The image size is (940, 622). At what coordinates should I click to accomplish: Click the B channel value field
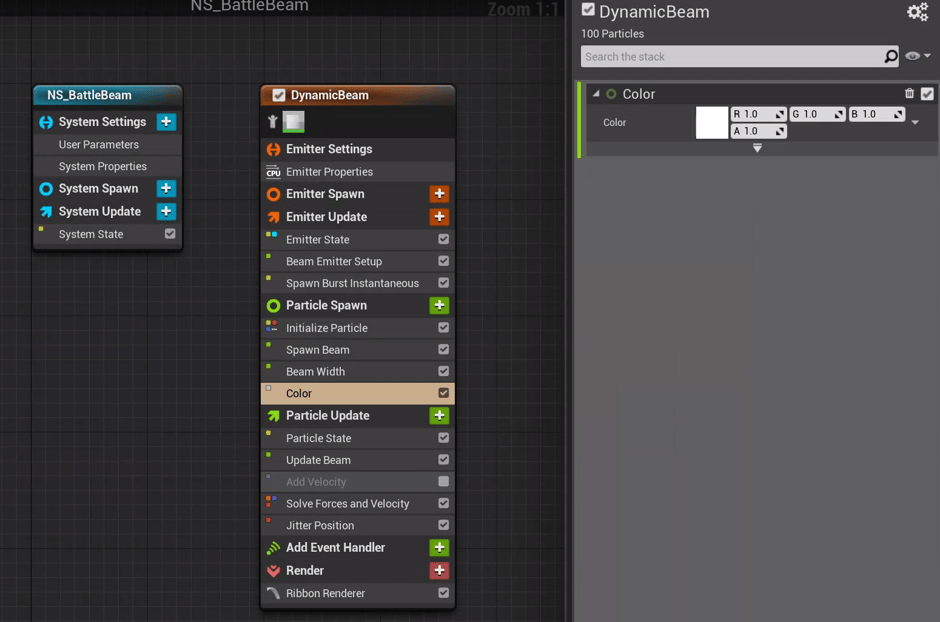(x=876, y=114)
